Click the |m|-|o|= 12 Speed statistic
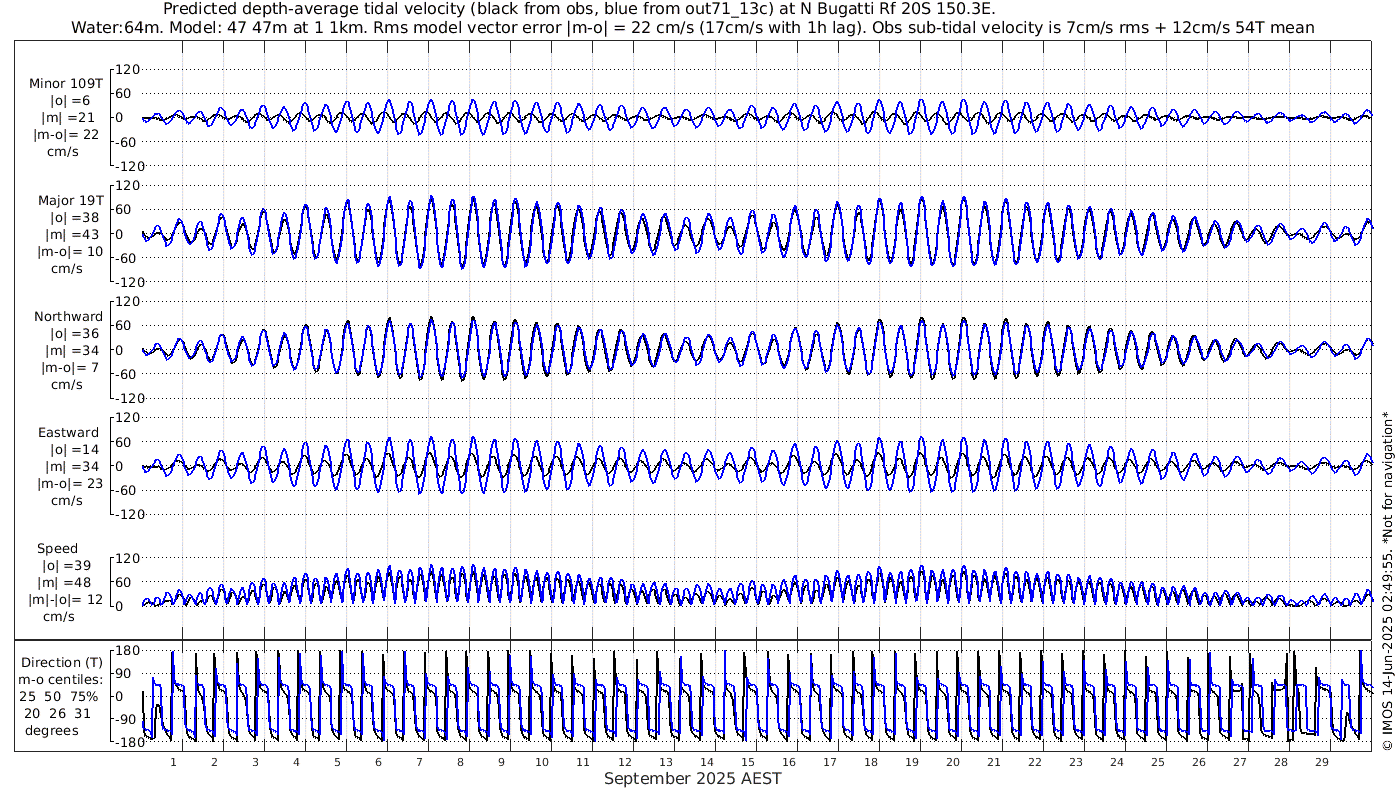 point(67,599)
